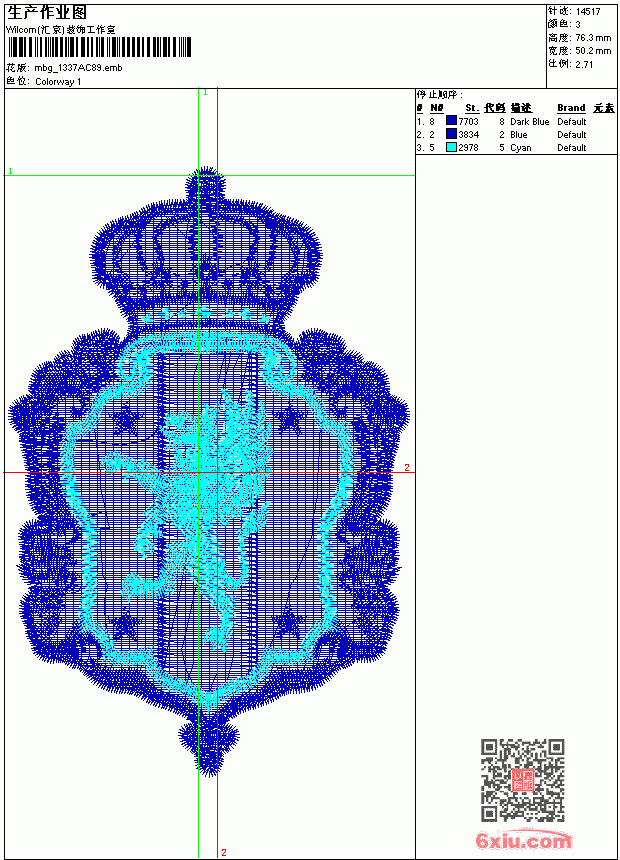Click the Brand column header
This screenshot has height=860, width=620.
(x=571, y=108)
